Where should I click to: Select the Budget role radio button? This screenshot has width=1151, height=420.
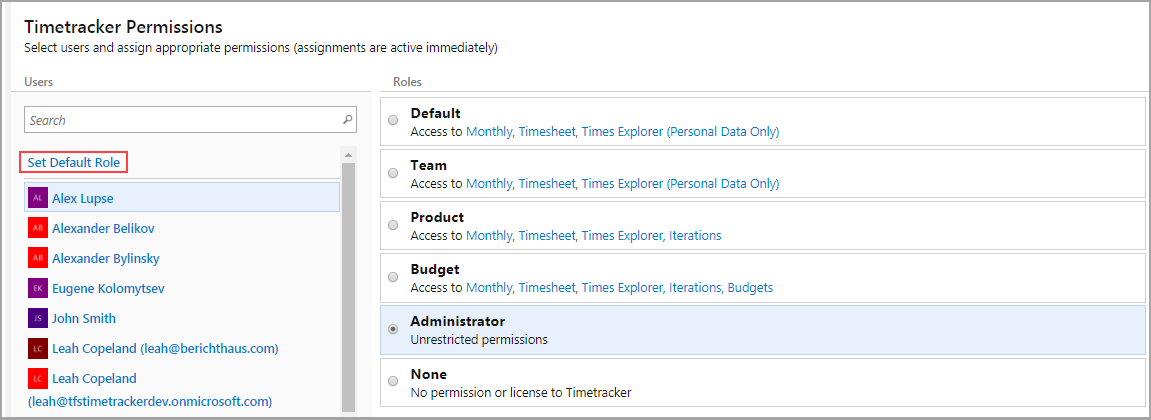point(393,277)
